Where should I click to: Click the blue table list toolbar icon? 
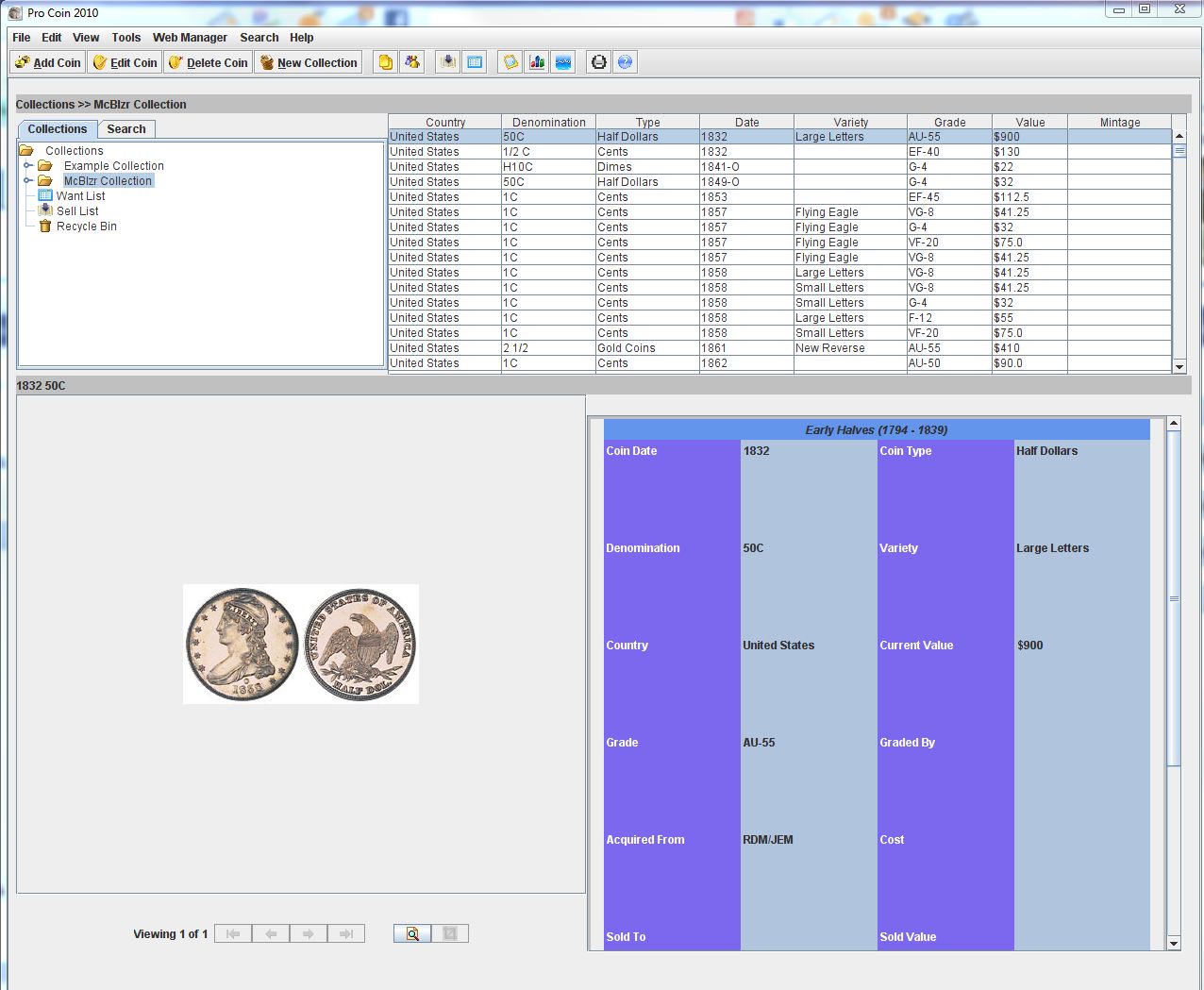click(x=475, y=62)
